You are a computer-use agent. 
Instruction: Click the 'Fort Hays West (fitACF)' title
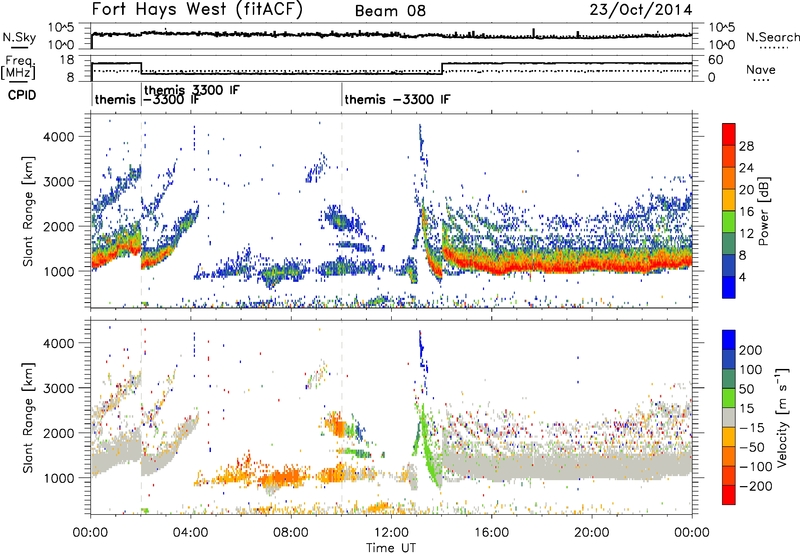(197, 10)
